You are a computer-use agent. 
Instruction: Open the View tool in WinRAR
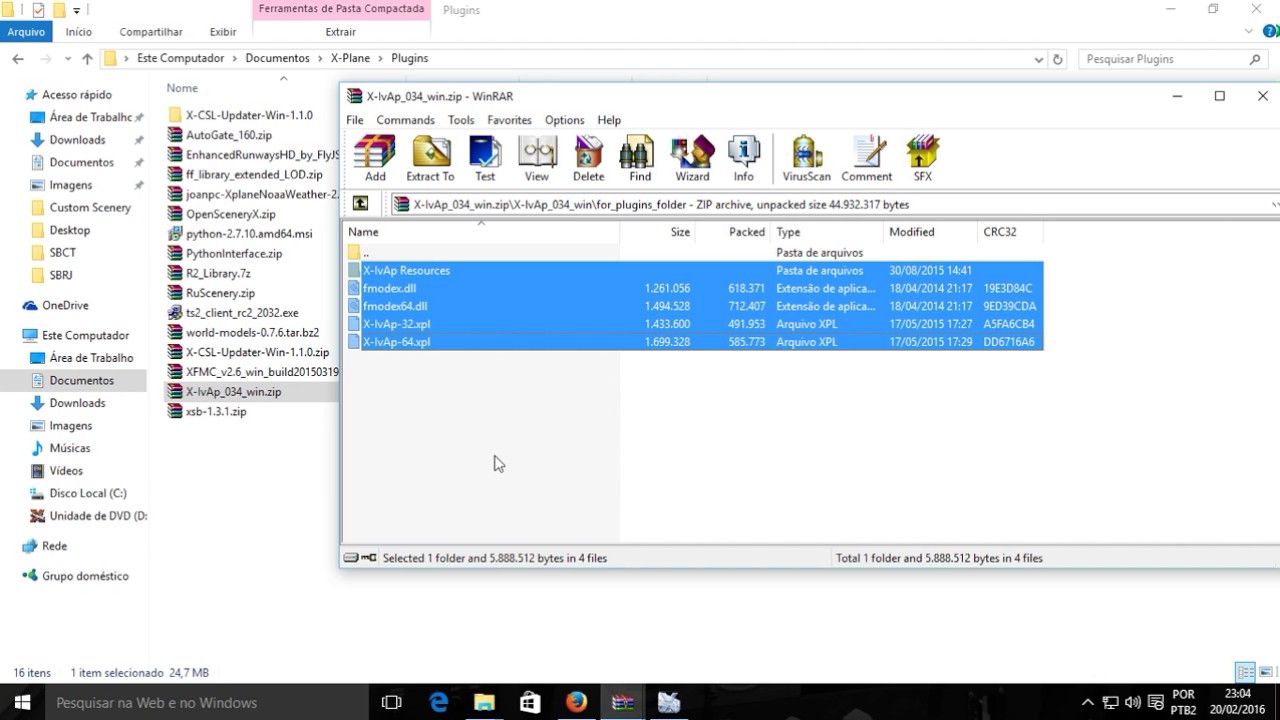(x=537, y=159)
